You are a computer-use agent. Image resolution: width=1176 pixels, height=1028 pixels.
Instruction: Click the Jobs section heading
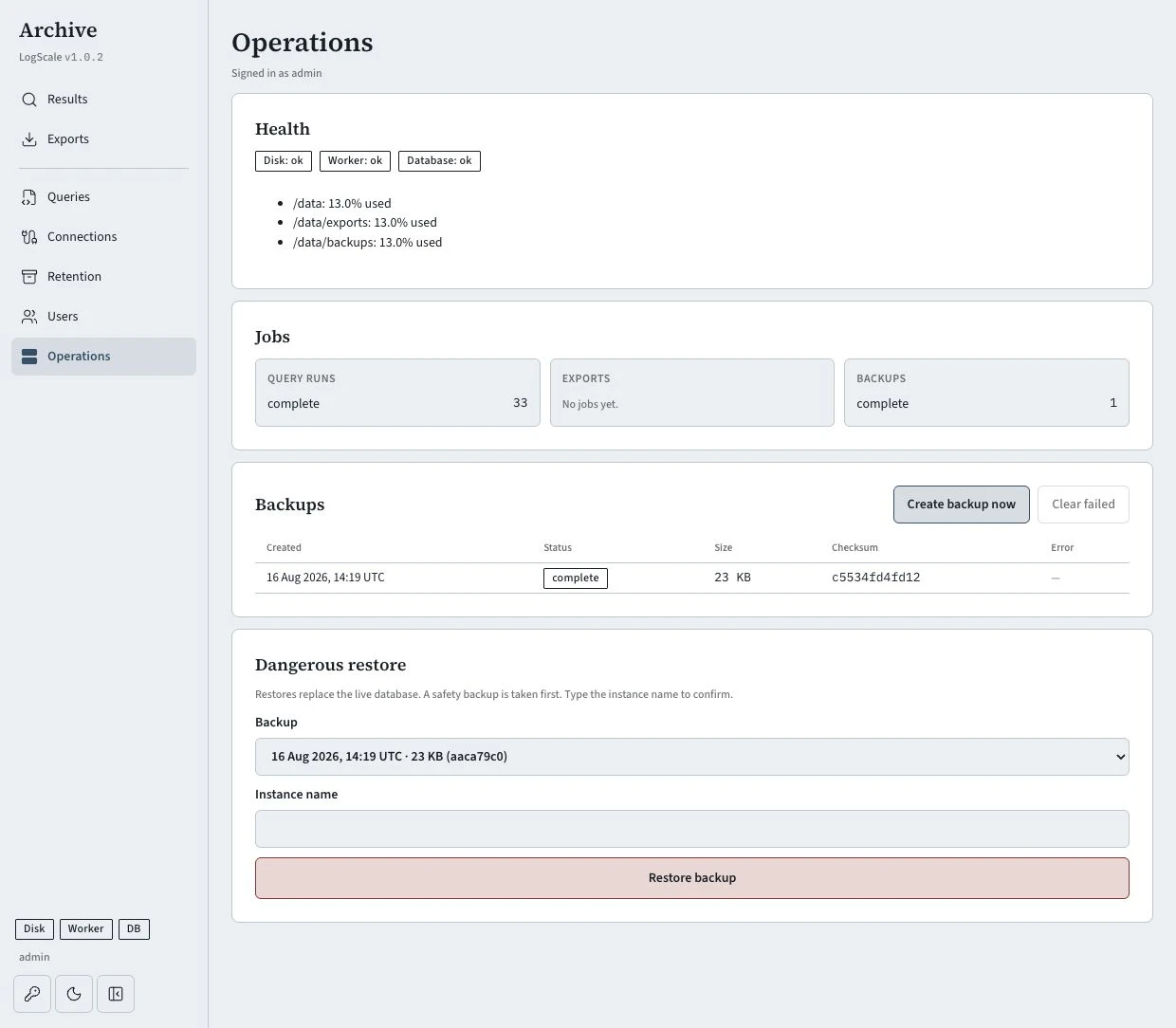[272, 338]
